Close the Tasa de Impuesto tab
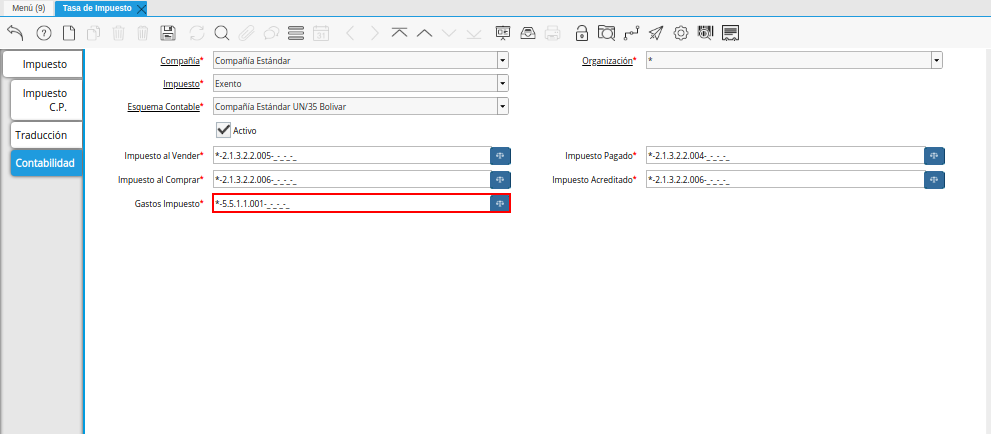This screenshot has width=991, height=434. (142, 9)
